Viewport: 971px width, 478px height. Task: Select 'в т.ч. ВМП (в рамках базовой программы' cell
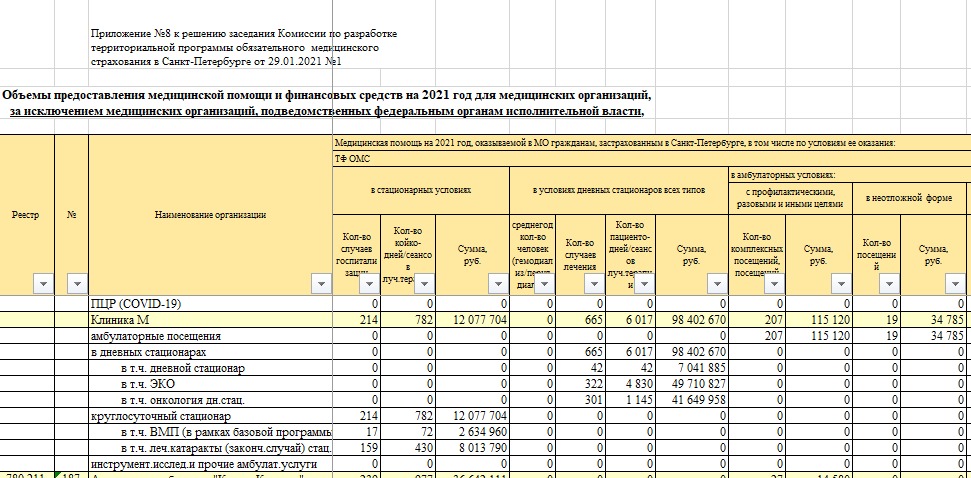pyautogui.click(x=211, y=432)
